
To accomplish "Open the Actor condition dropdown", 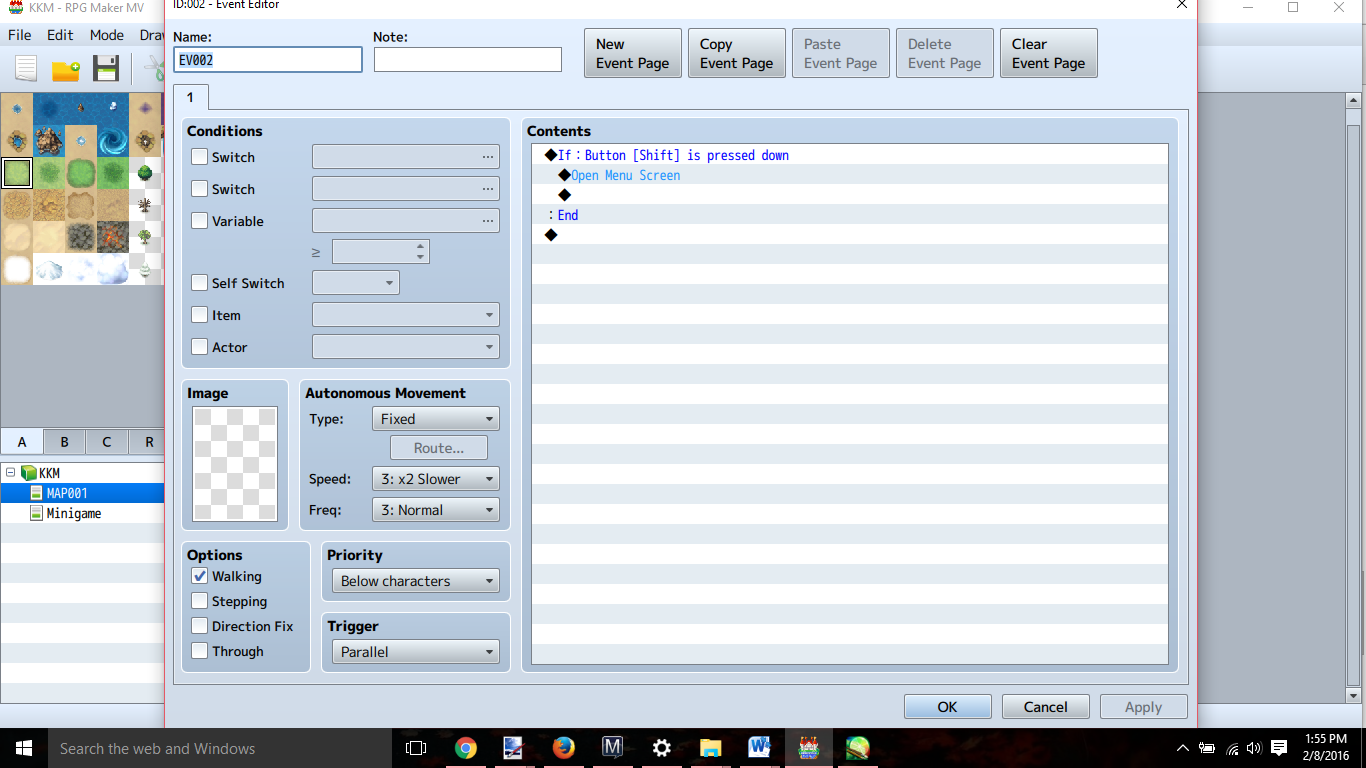I will pos(406,347).
